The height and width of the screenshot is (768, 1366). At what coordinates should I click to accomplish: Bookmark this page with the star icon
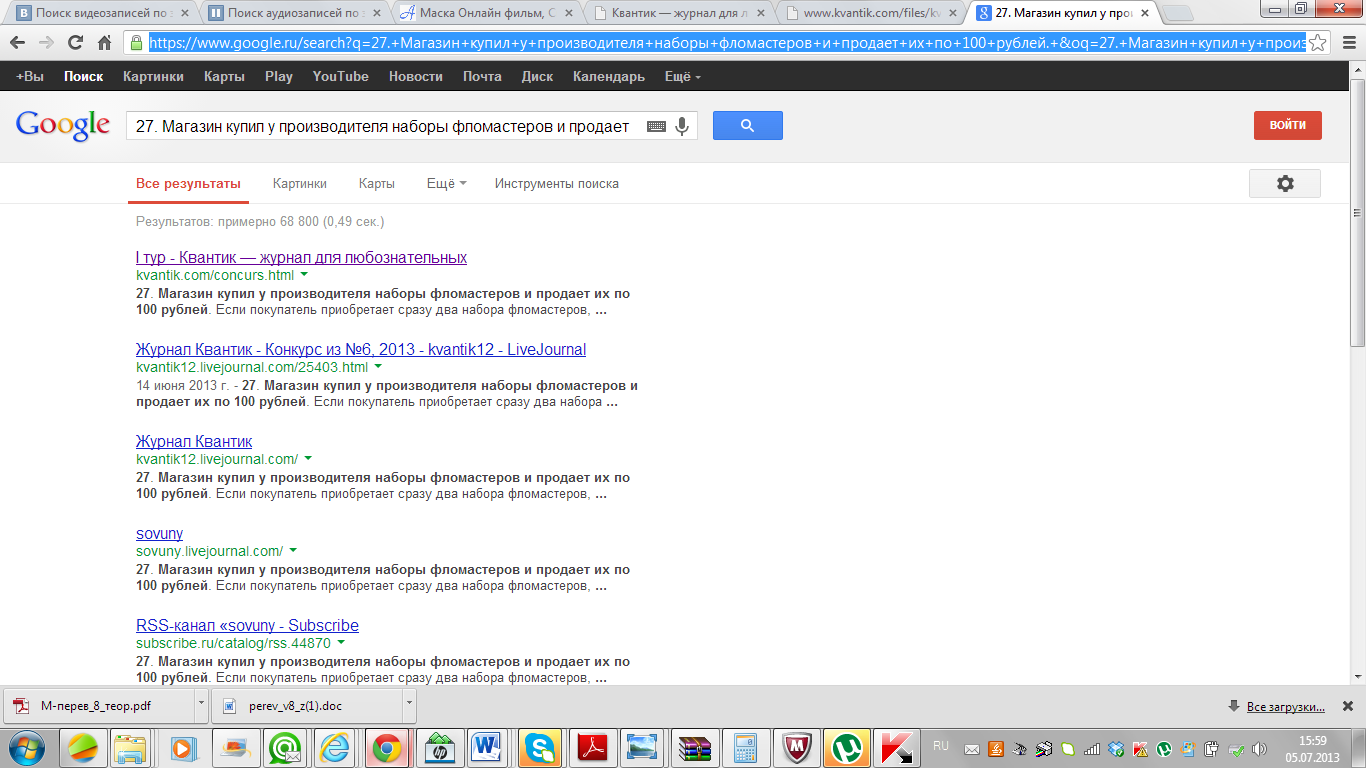click(x=1318, y=43)
